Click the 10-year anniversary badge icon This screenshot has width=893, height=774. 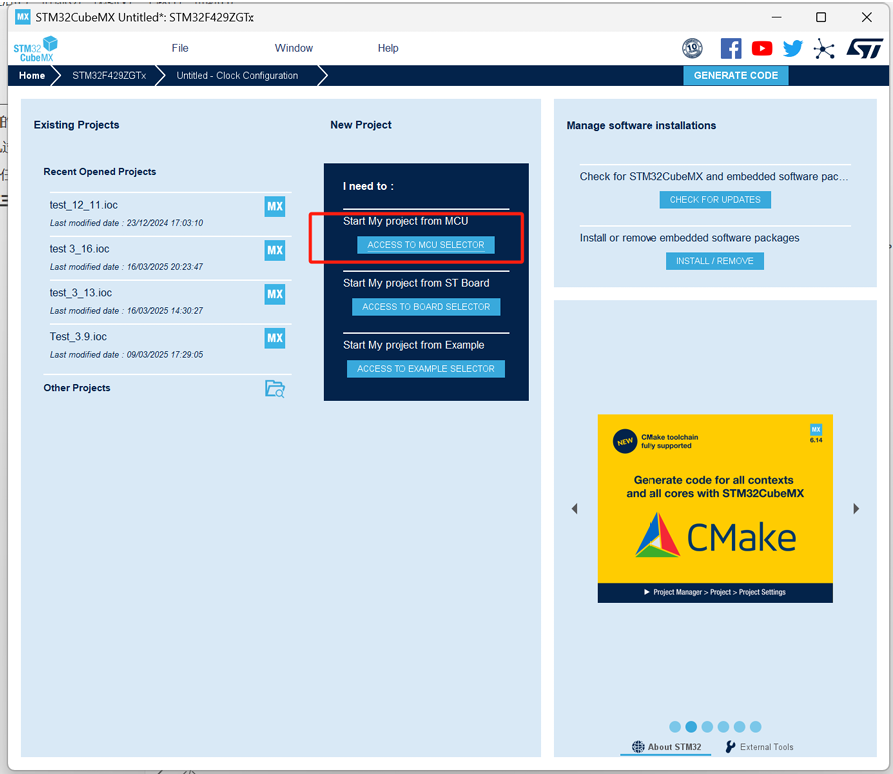point(692,48)
